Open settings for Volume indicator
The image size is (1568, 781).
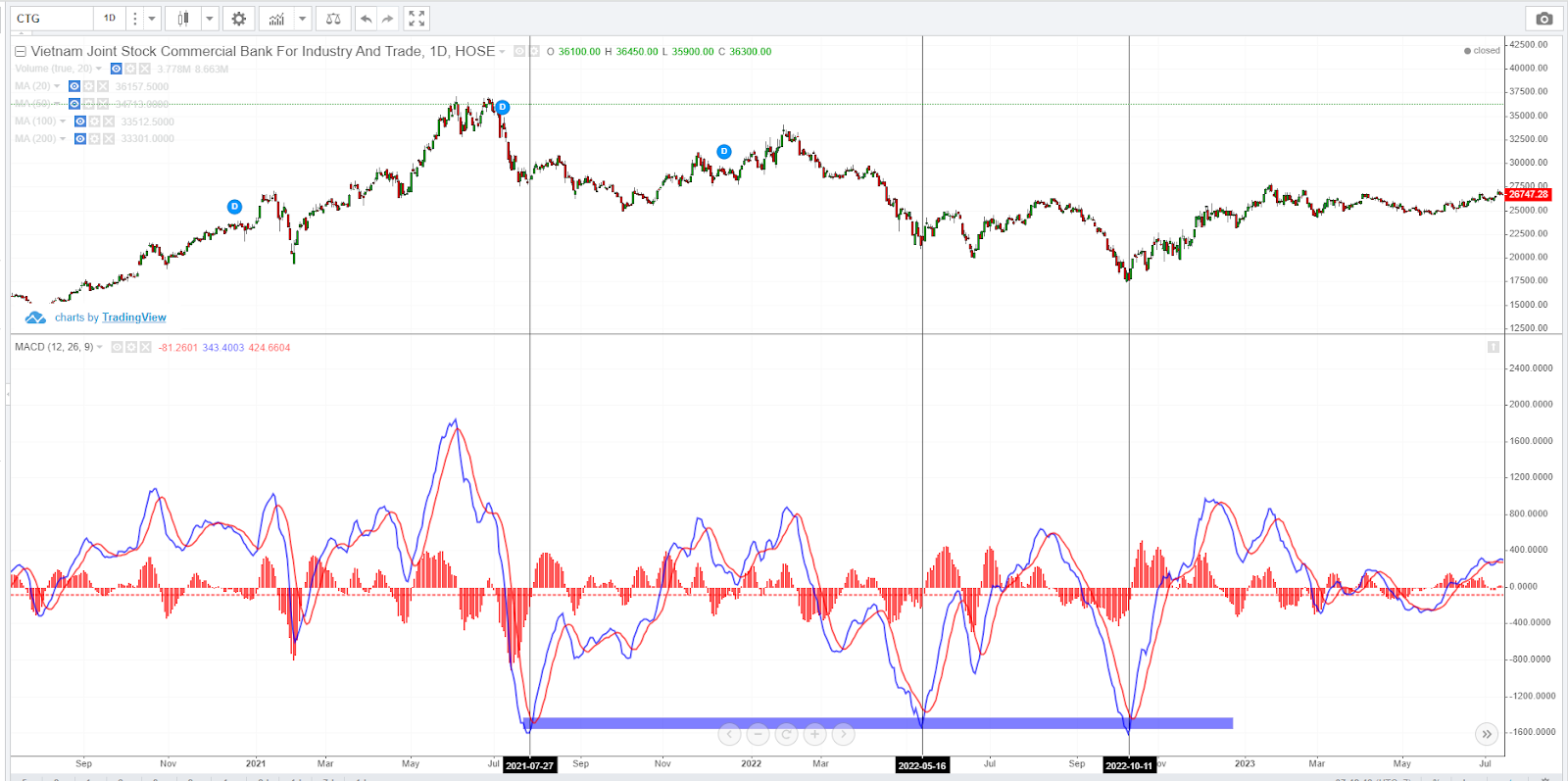(x=130, y=69)
